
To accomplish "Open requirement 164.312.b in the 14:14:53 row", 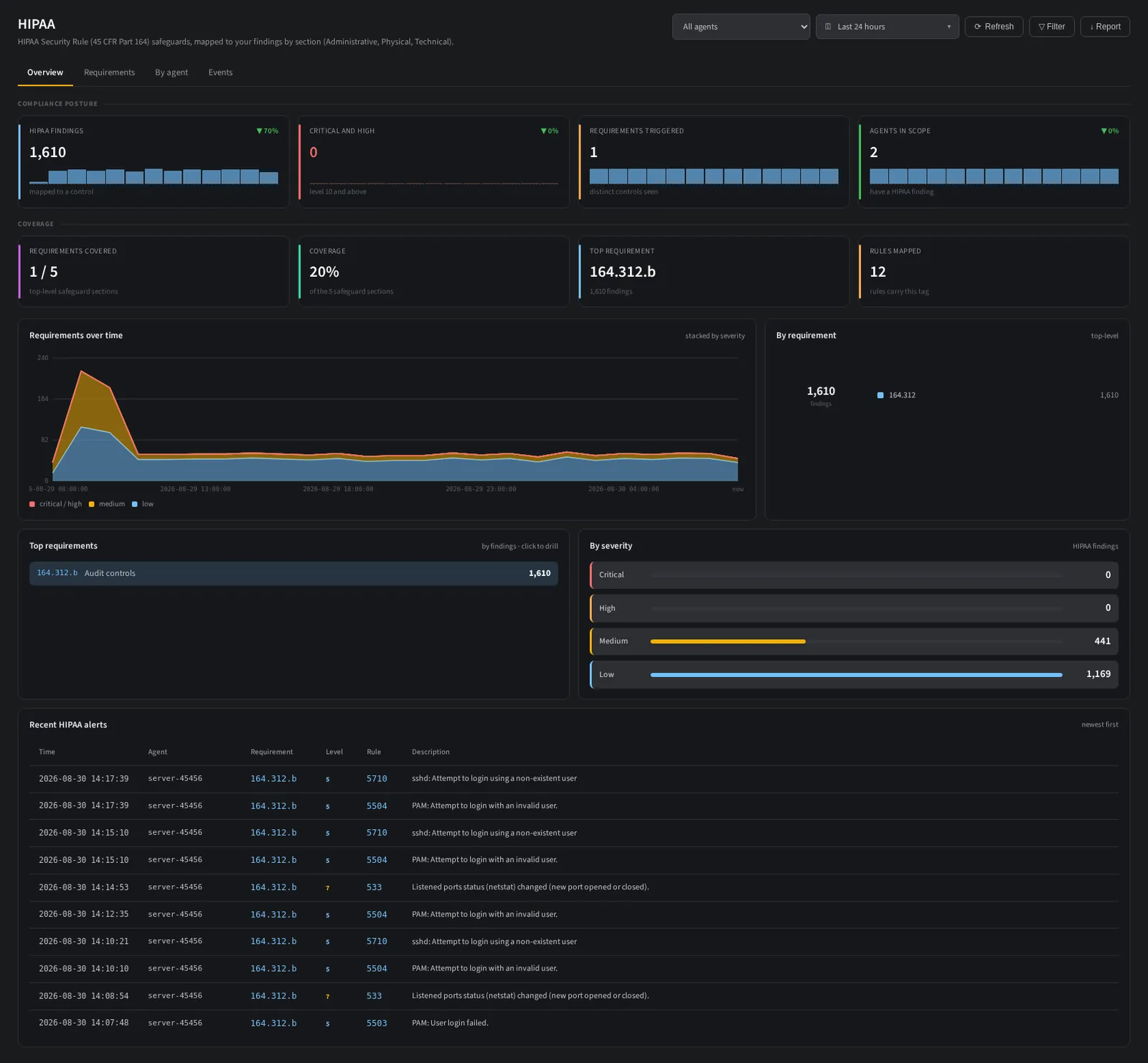I will pos(273,887).
